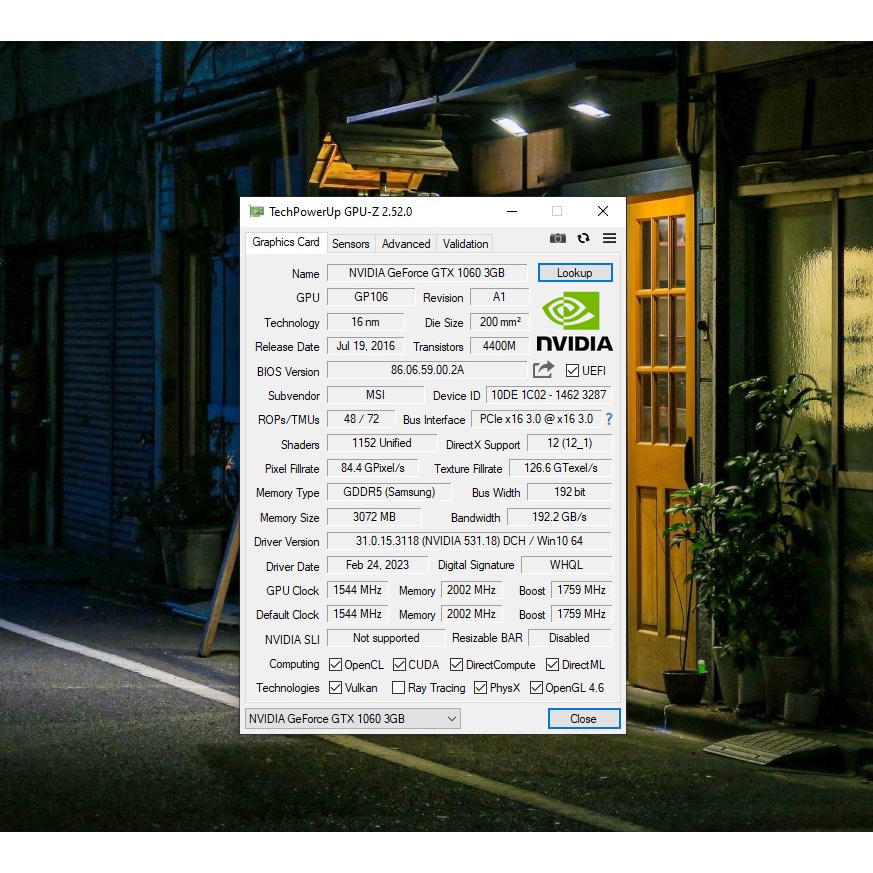Minimize the GPU-Z window
This screenshot has height=873, width=873.
[512, 212]
